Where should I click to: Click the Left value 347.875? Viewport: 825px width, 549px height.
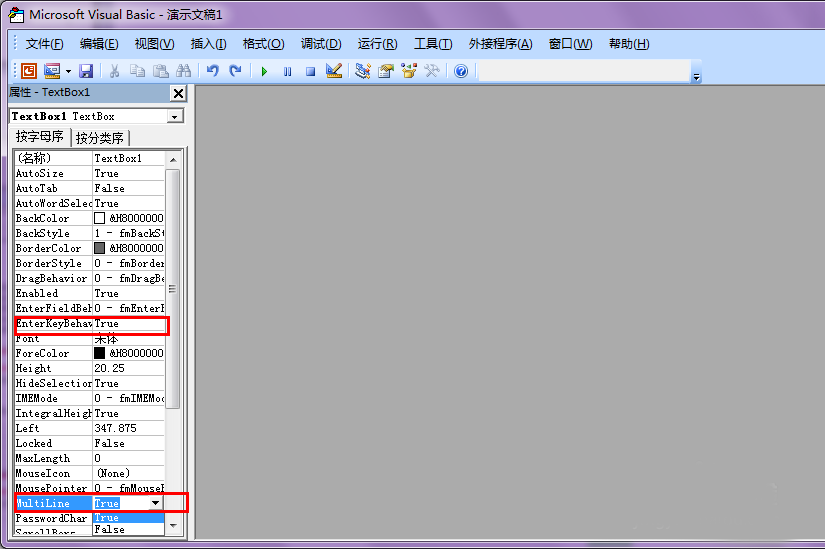click(x=128, y=428)
